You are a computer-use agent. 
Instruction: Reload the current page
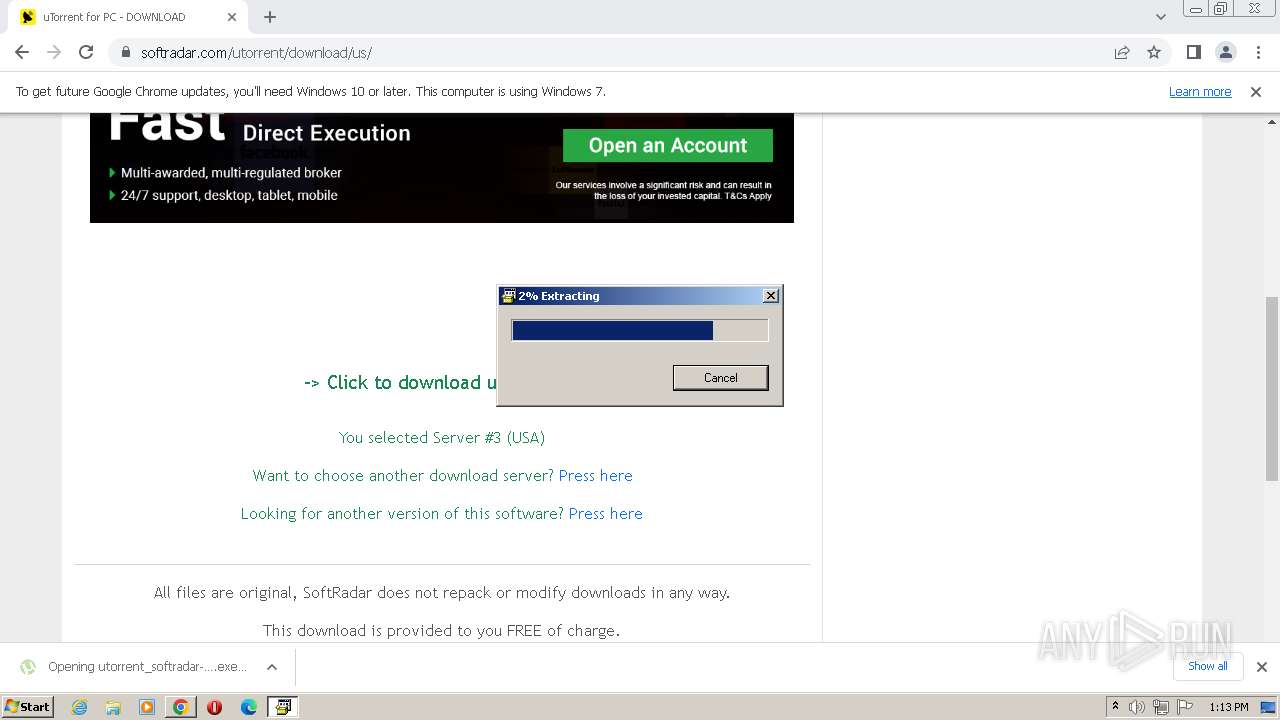tap(86, 52)
